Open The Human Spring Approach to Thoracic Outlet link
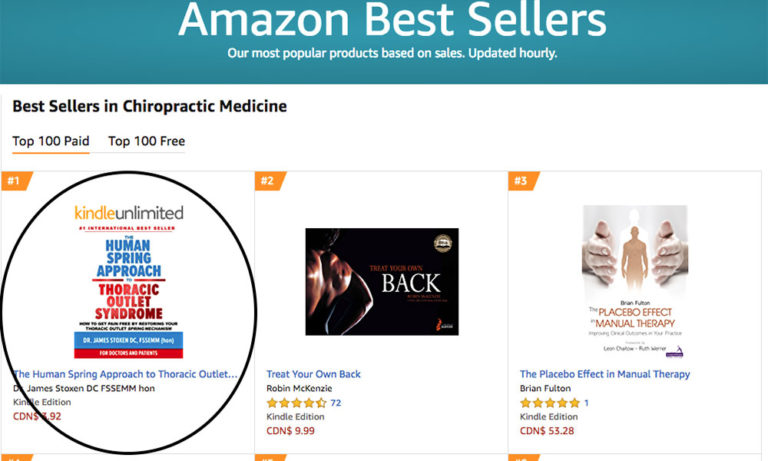 [125, 374]
